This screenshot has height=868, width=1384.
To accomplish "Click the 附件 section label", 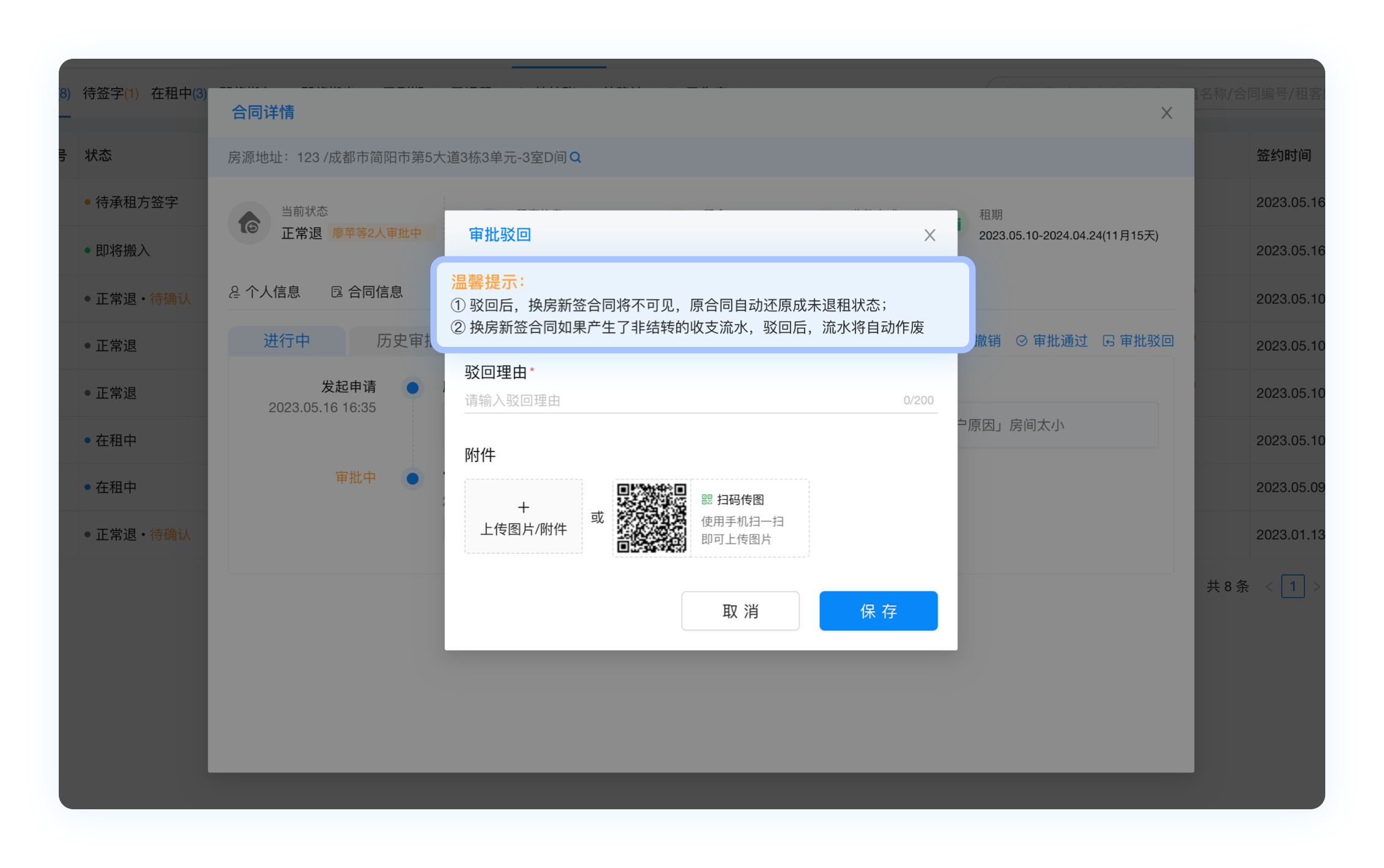I will point(480,454).
